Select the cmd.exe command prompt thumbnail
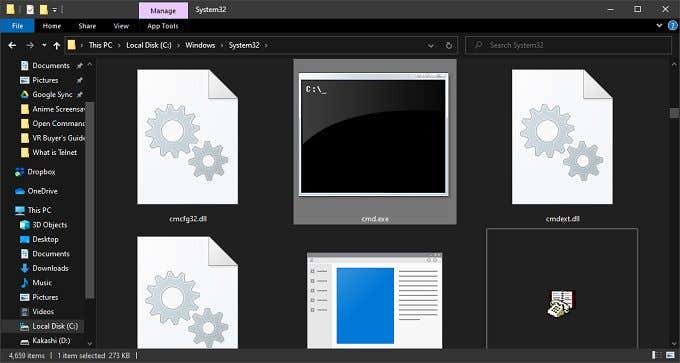Image resolution: width=680 pixels, height=363 pixels. [375, 142]
